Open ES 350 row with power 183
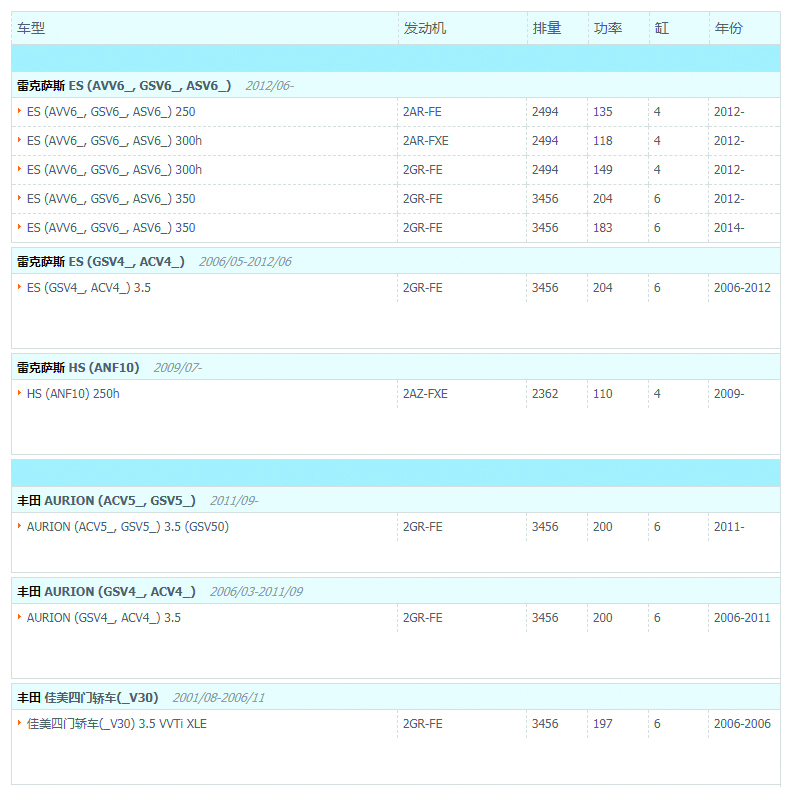The width and height of the screenshot is (790, 787). tap(111, 228)
